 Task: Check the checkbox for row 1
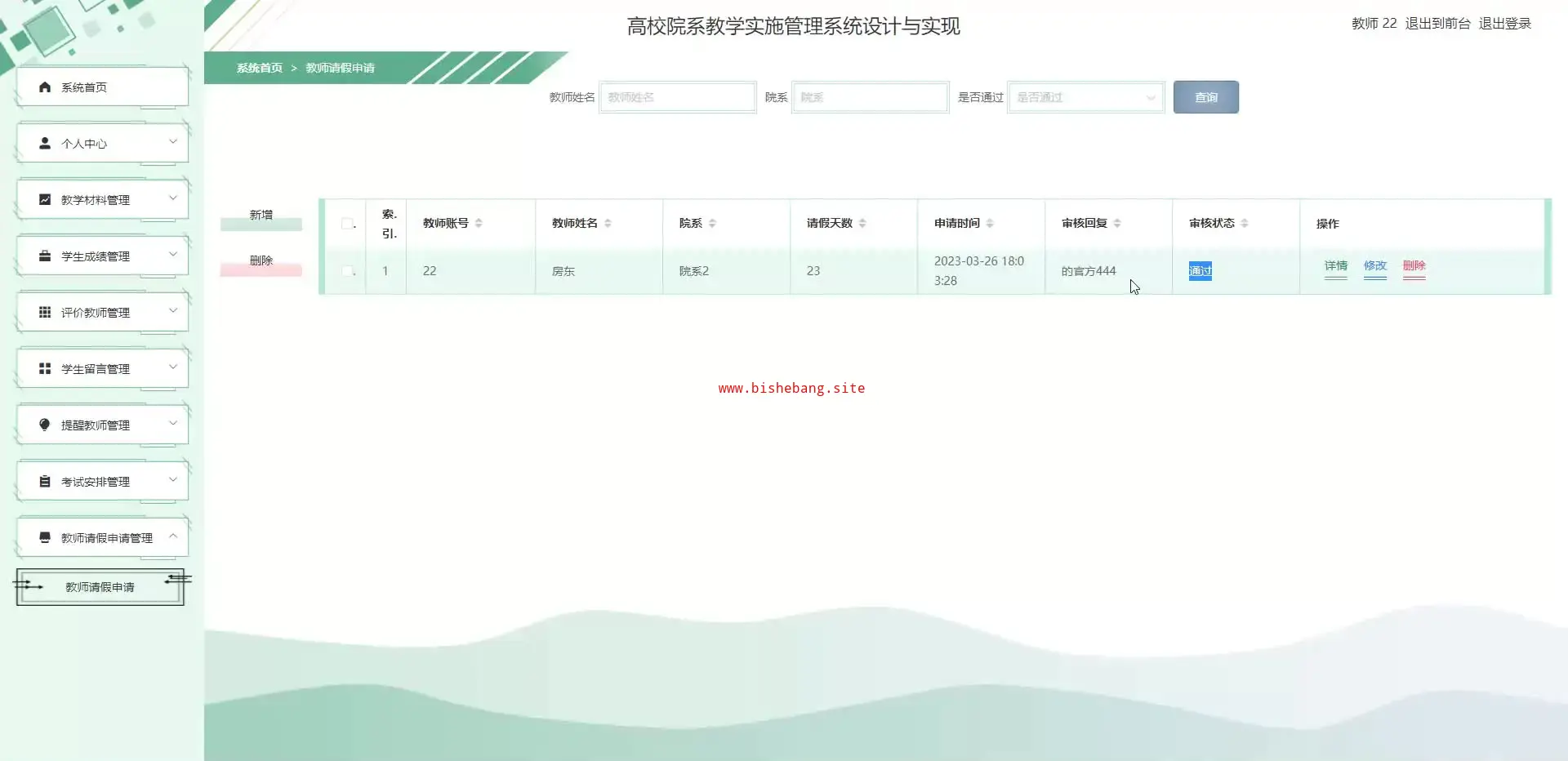pyautogui.click(x=347, y=271)
